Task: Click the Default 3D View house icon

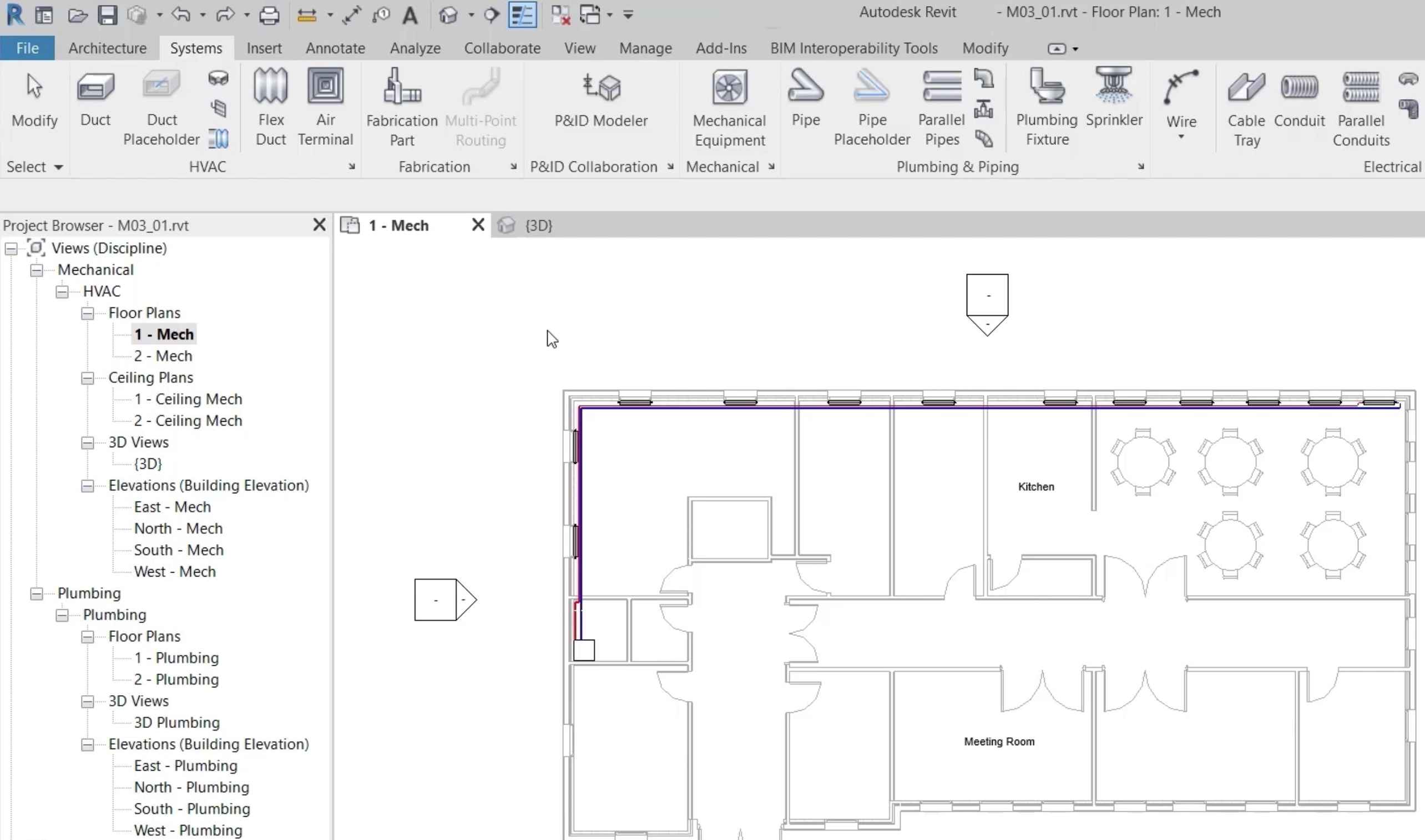Action: click(x=448, y=15)
